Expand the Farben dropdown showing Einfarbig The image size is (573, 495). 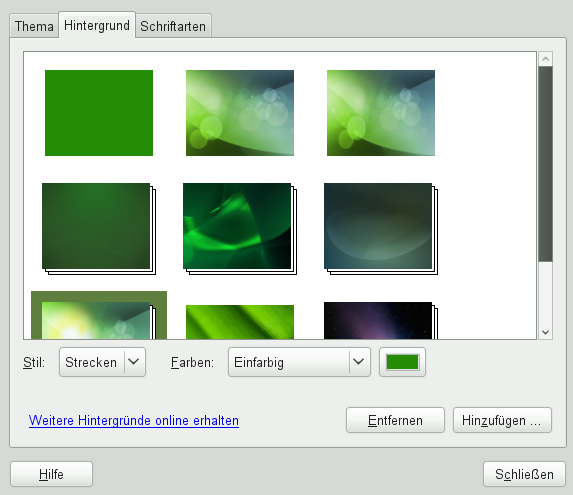coord(299,362)
